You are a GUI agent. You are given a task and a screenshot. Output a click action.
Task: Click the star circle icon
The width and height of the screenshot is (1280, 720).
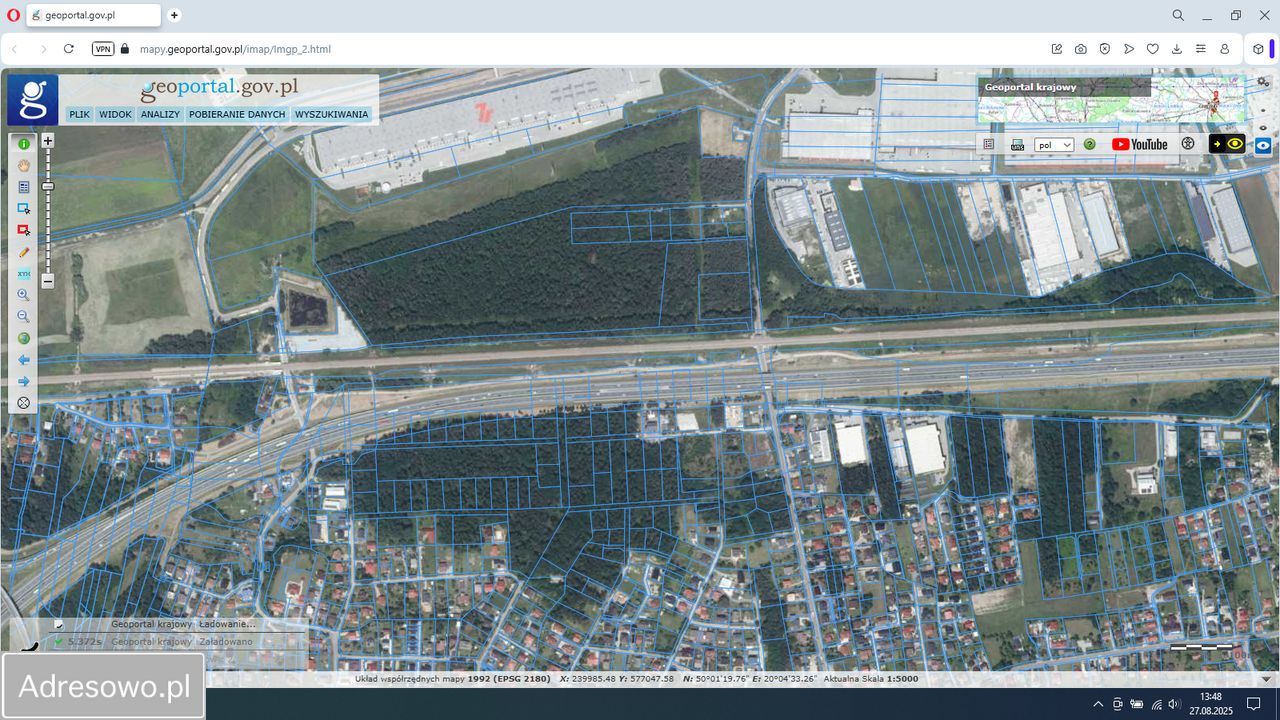tap(1188, 144)
